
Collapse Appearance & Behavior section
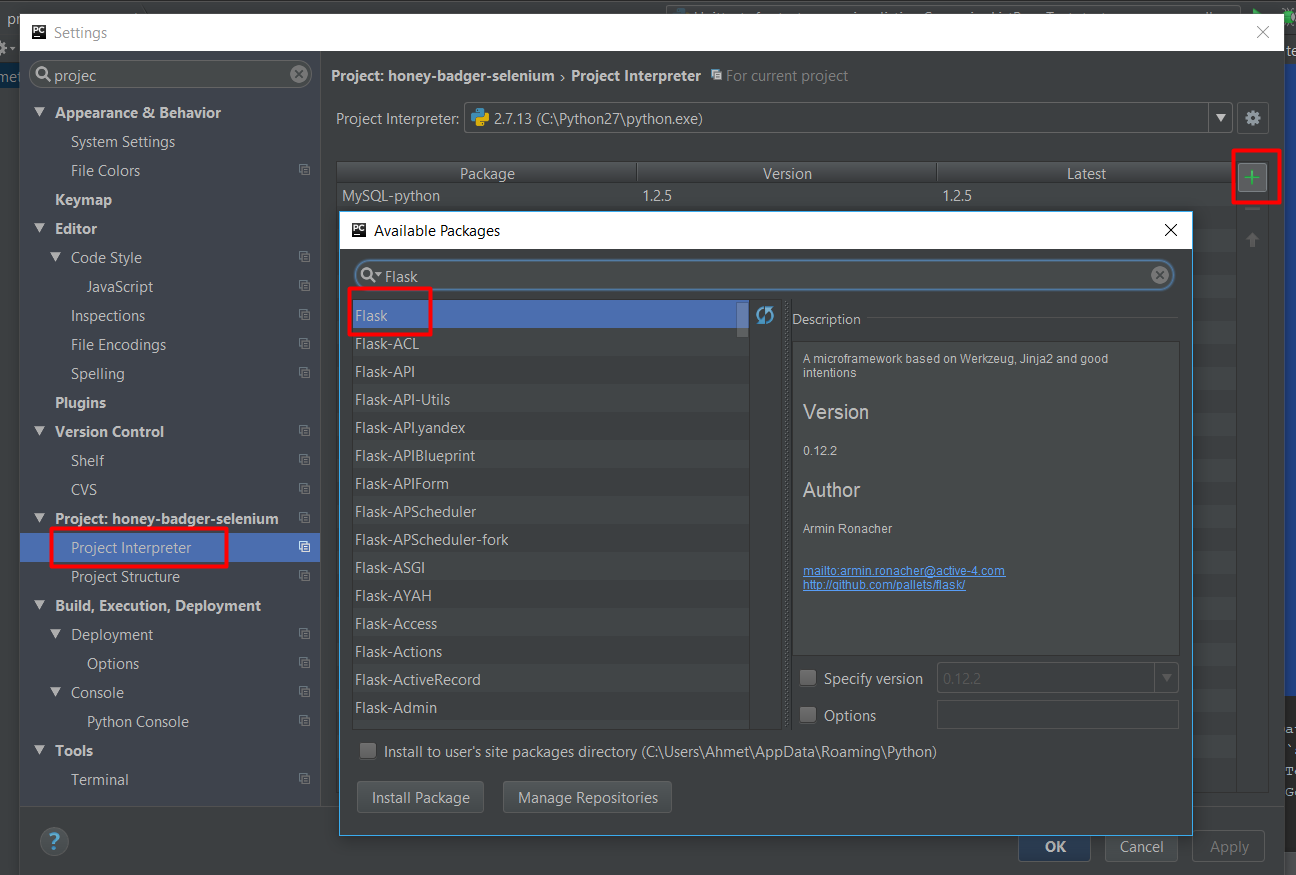(40, 113)
